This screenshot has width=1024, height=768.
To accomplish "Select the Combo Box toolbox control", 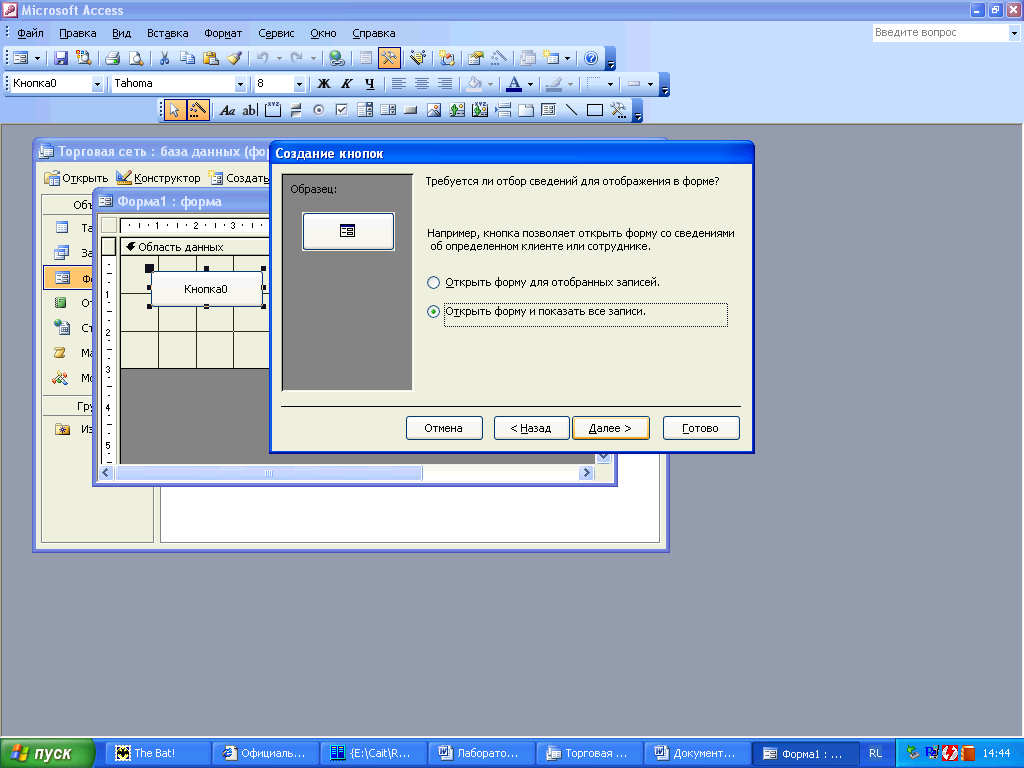I will pyautogui.click(x=365, y=110).
